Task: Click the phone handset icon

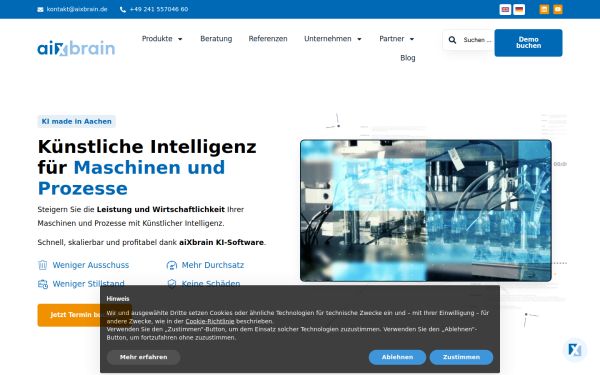Action: pyautogui.click(x=123, y=10)
